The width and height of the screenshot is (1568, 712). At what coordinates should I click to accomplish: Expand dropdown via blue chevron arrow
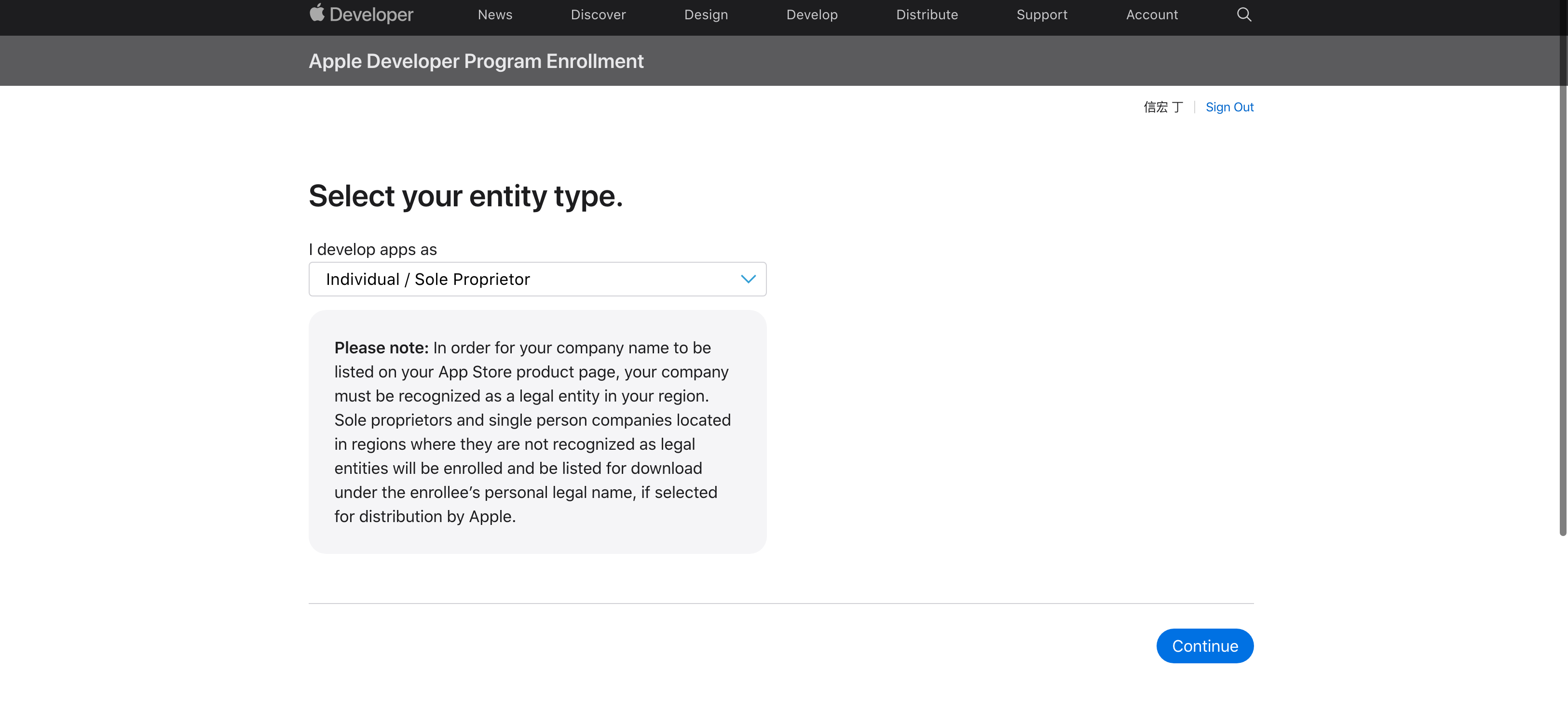748,279
